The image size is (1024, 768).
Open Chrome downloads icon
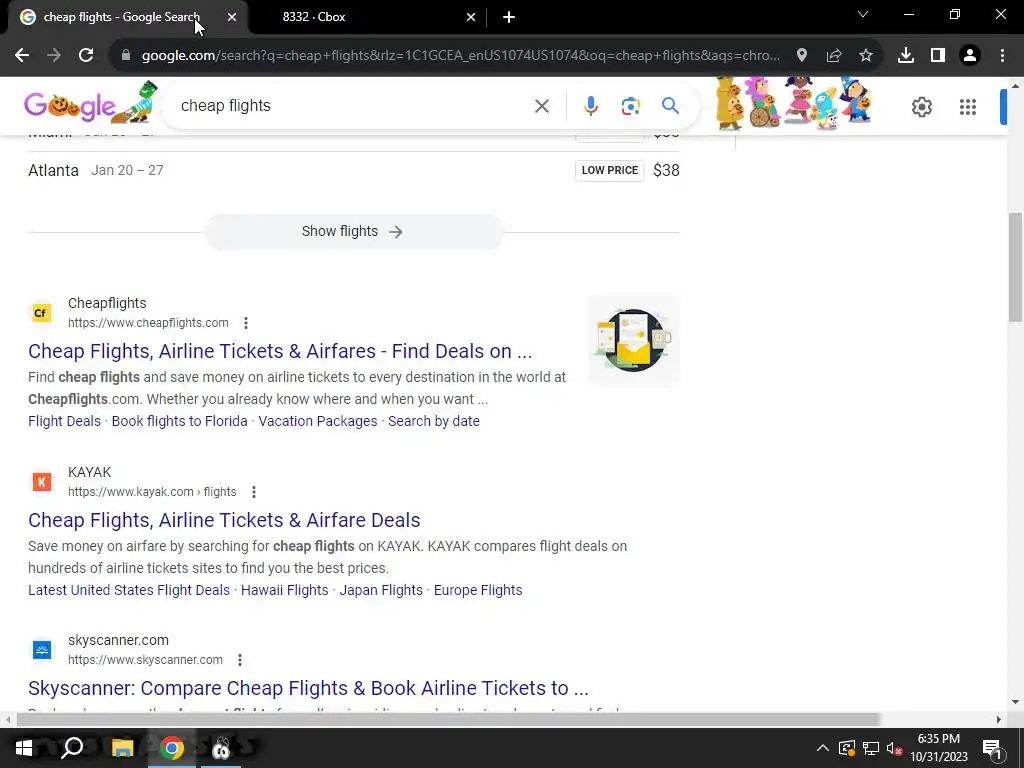[x=905, y=56]
